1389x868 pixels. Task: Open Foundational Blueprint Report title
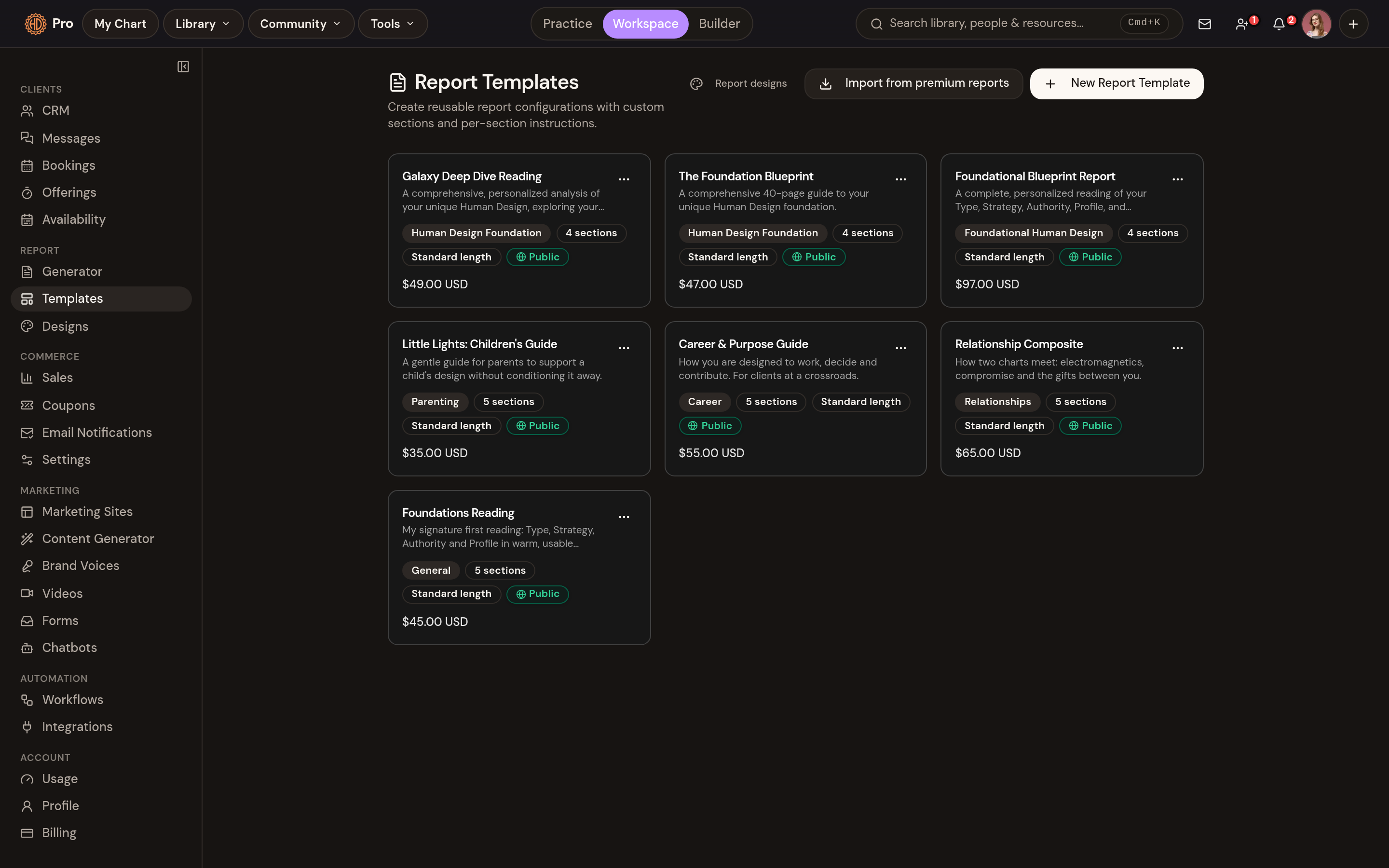click(x=1035, y=177)
